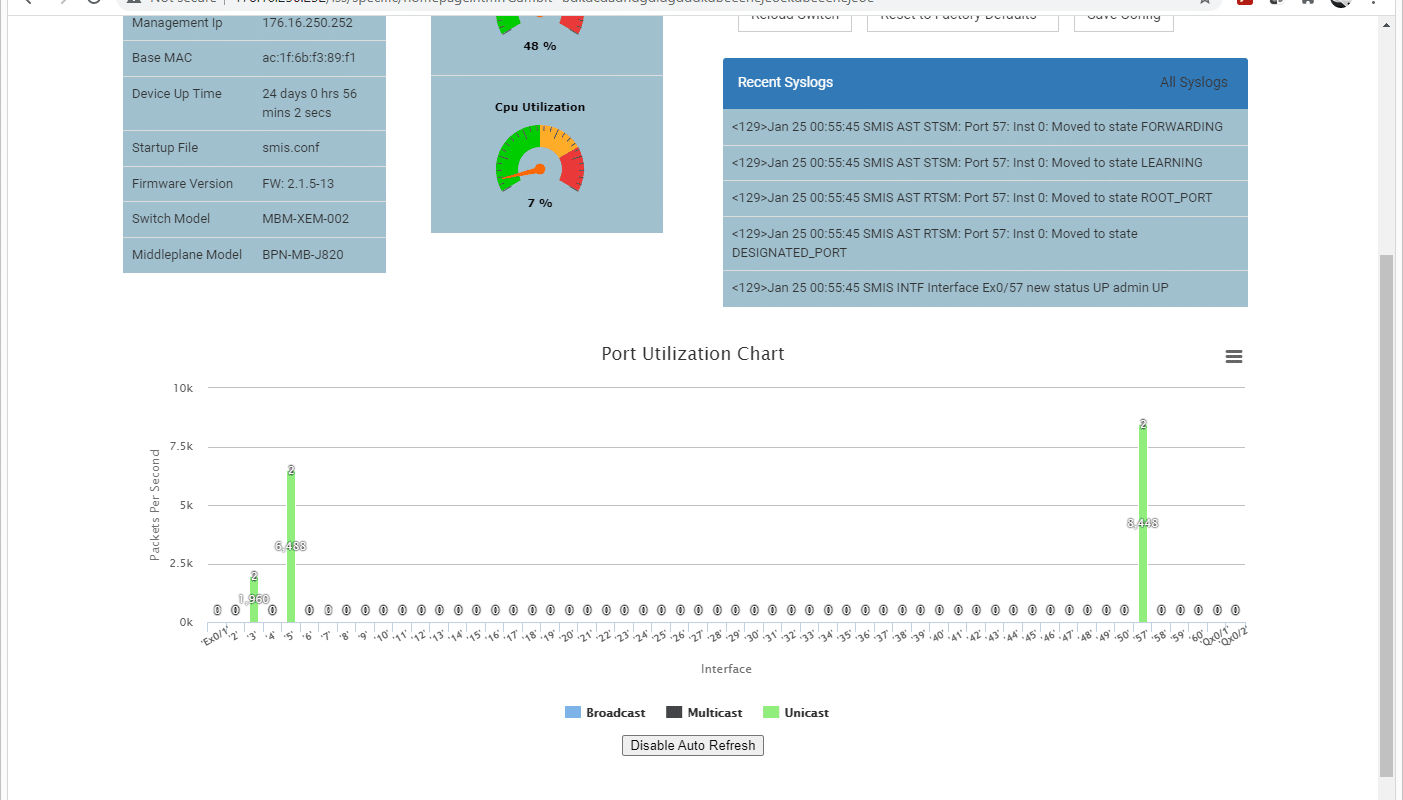Click the Middleplane Model value BPN-MB-J820

coord(303,254)
